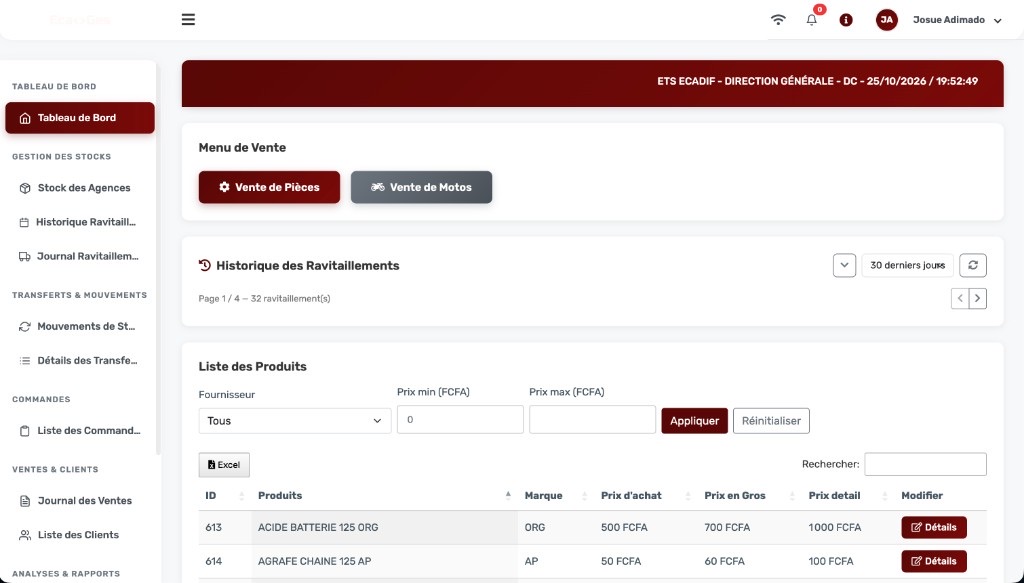
Task: Click the Vente de Pièces button
Action: click(269, 187)
